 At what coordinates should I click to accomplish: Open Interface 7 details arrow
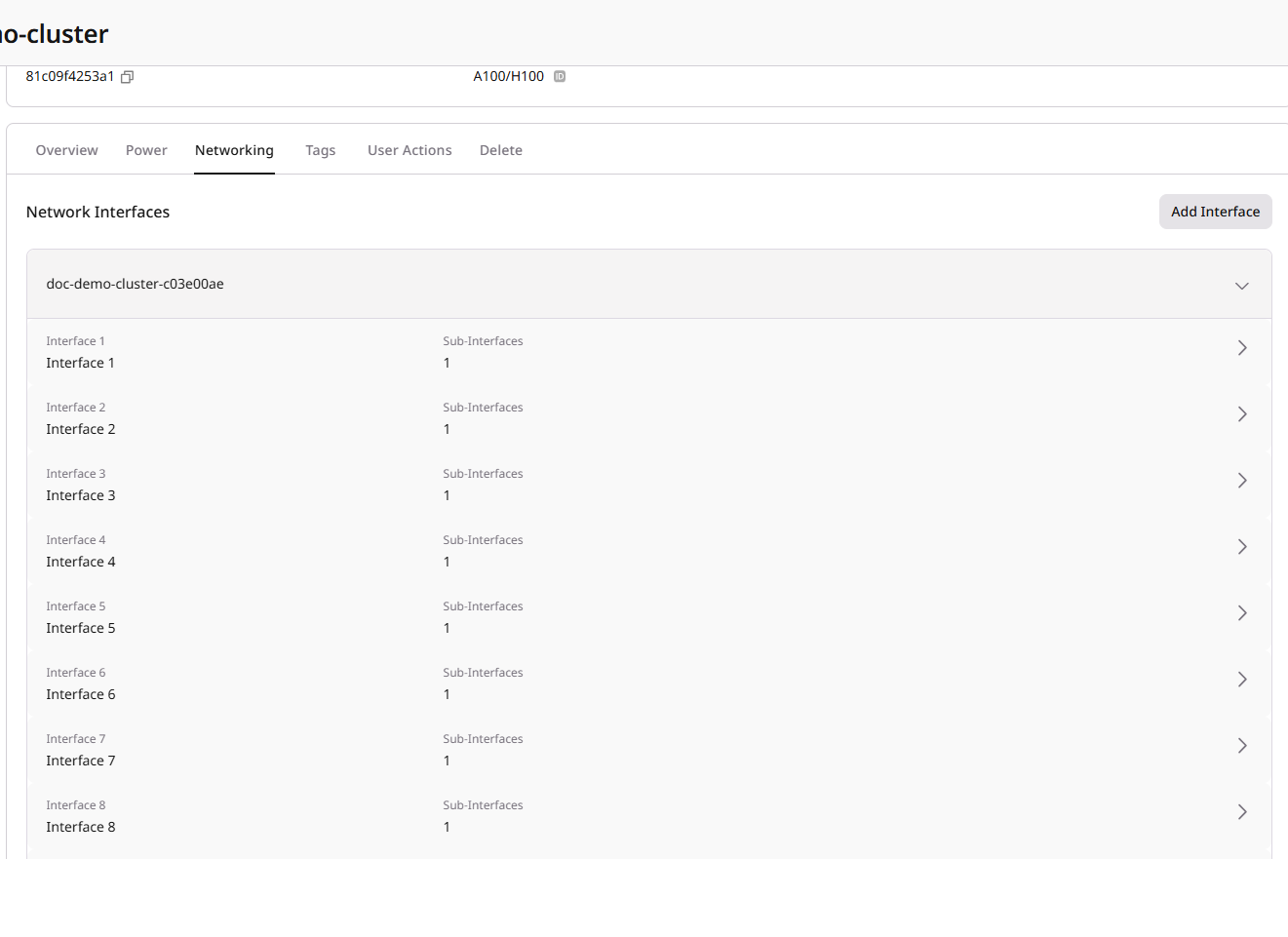[x=1242, y=745]
